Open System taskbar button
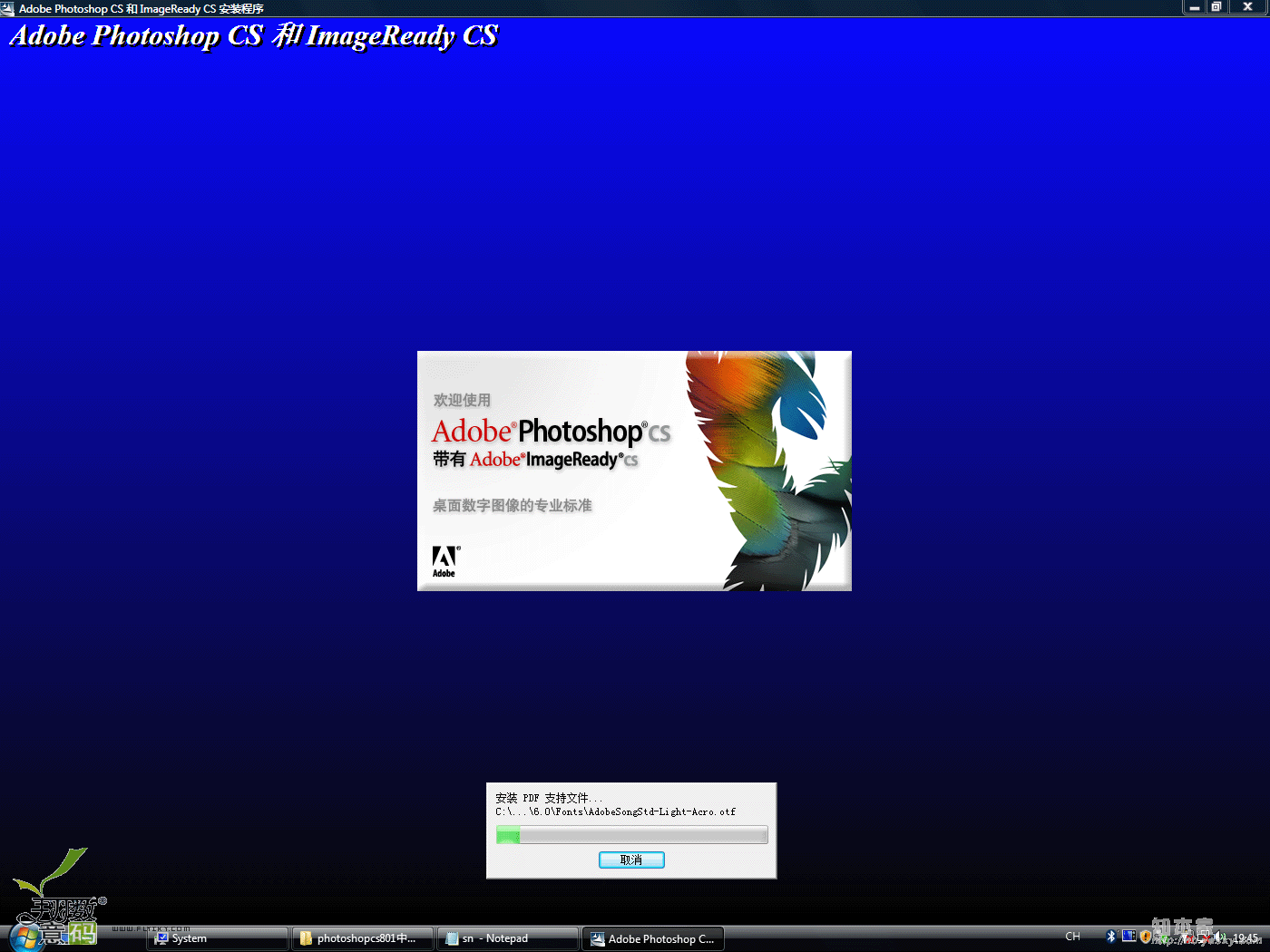1270x952 pixels. coord(218,938)
